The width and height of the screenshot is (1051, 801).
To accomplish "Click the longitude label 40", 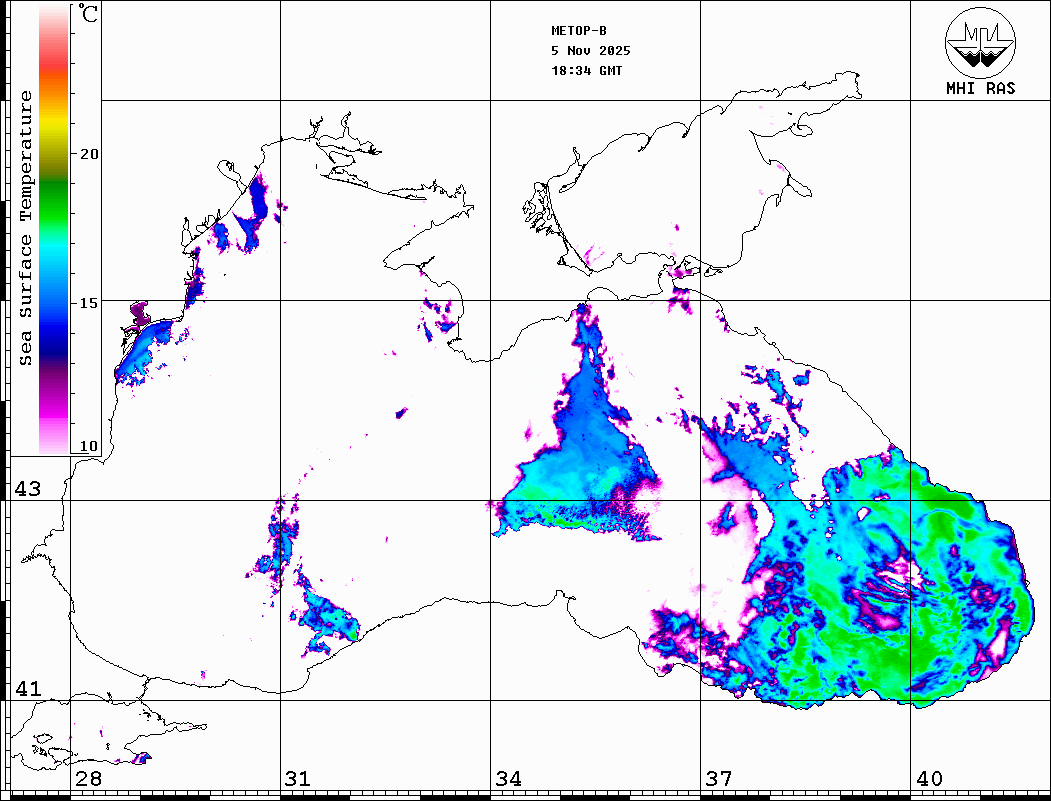I will [x=929, y=779].
